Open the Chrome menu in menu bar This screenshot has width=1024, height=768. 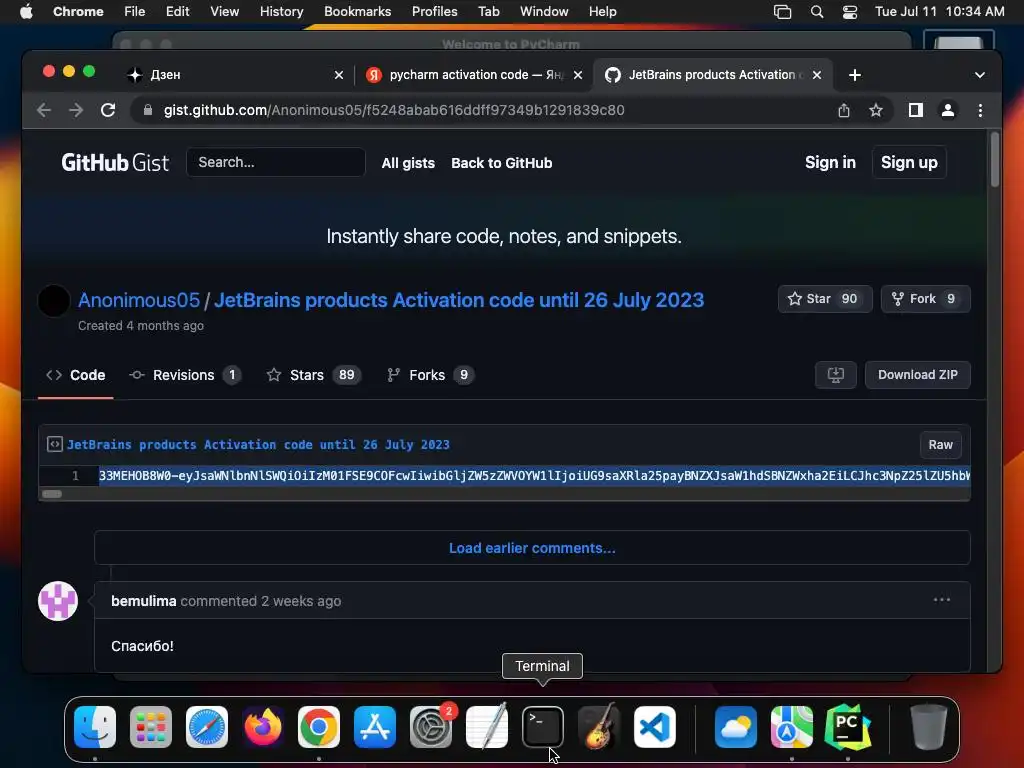click(78, 12)
